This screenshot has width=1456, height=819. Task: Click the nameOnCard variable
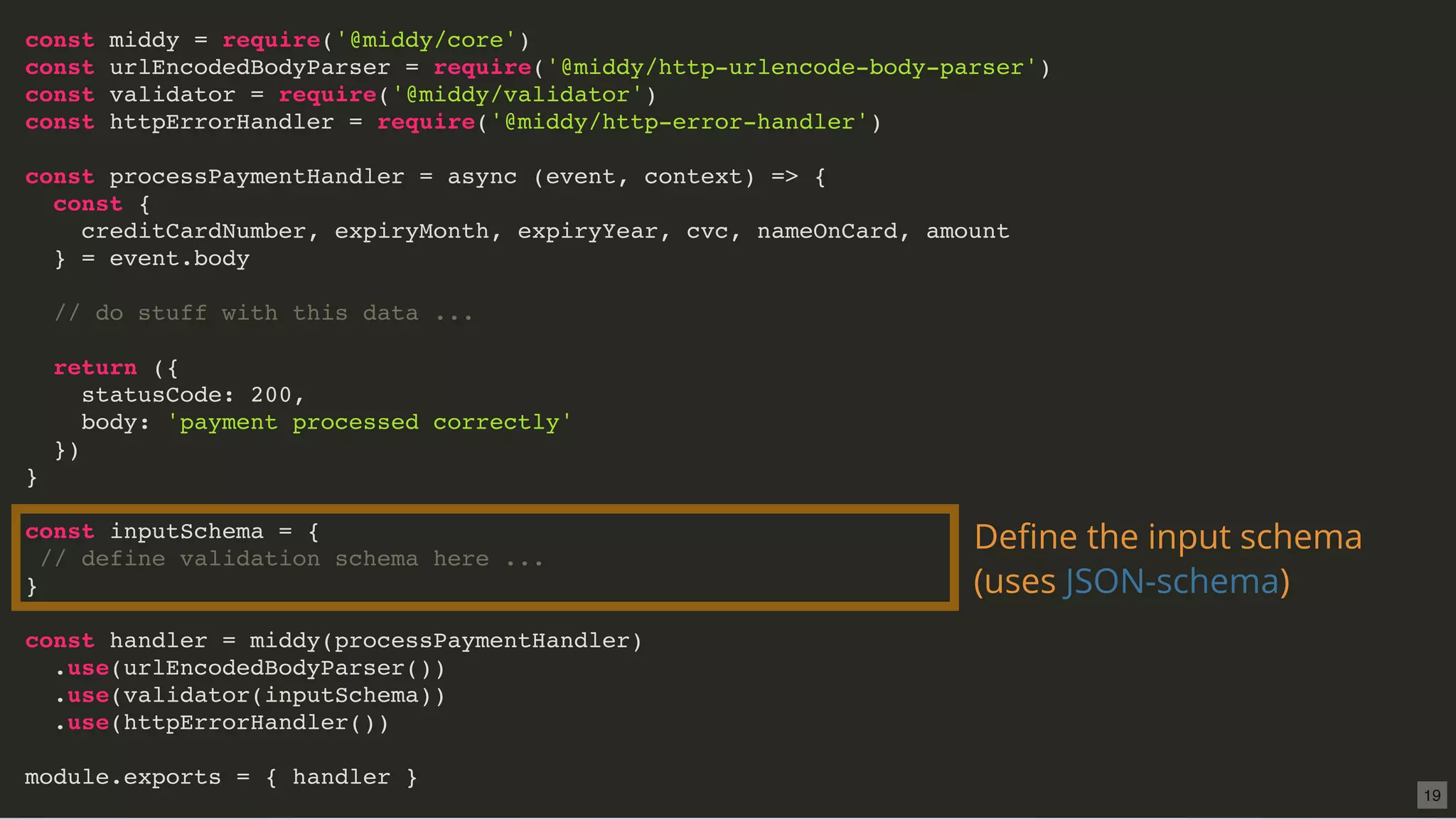[827, 232]
